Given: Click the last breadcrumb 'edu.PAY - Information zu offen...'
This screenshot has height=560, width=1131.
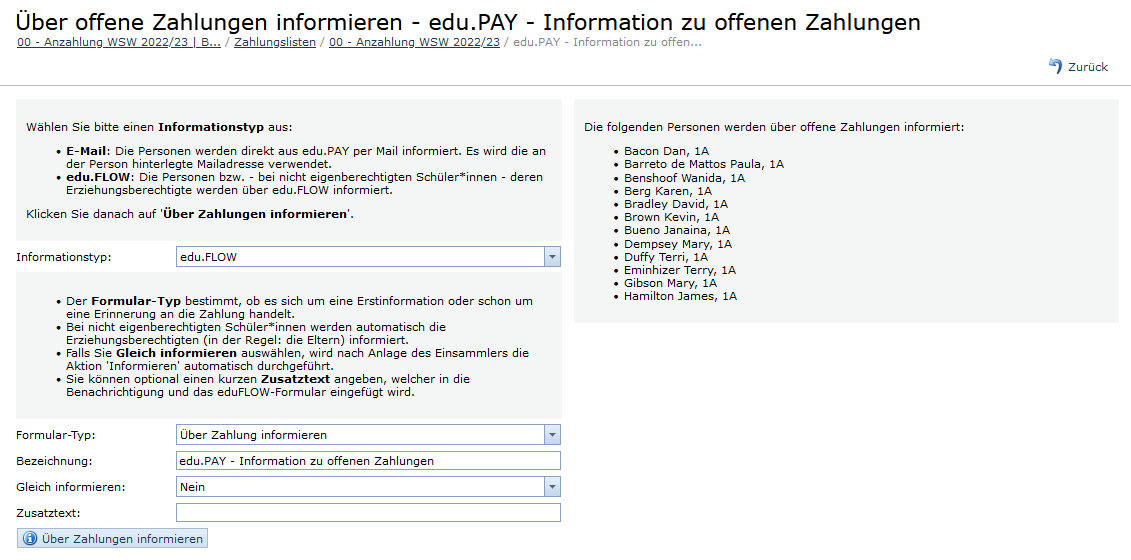Looking at the screenshot, I should point(607,42).
